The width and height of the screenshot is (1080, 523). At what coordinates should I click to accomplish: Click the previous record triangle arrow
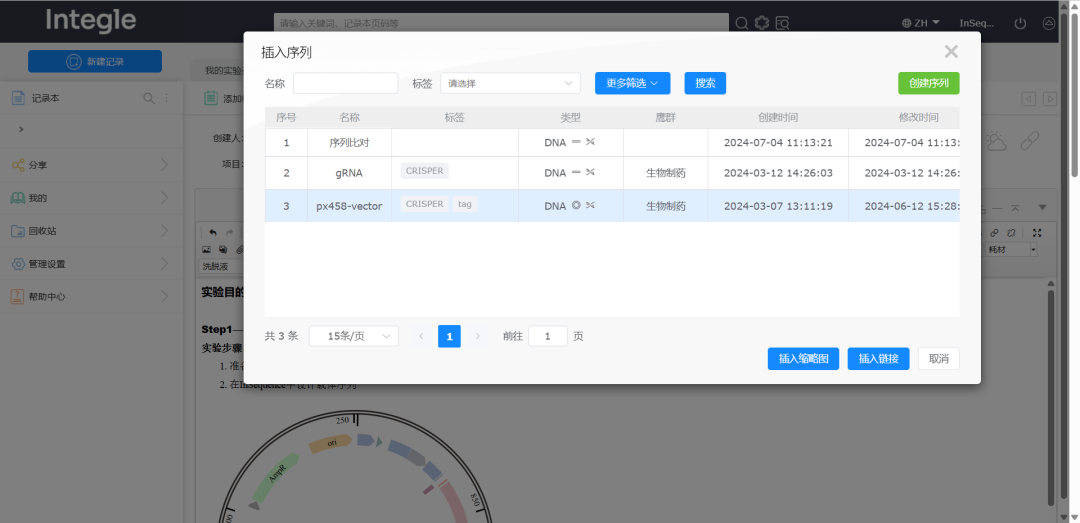click(1028, 99)
